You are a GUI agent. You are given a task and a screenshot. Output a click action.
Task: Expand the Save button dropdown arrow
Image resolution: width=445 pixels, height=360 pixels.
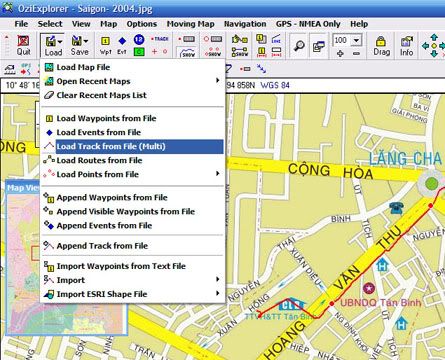[x=86, y=41]
